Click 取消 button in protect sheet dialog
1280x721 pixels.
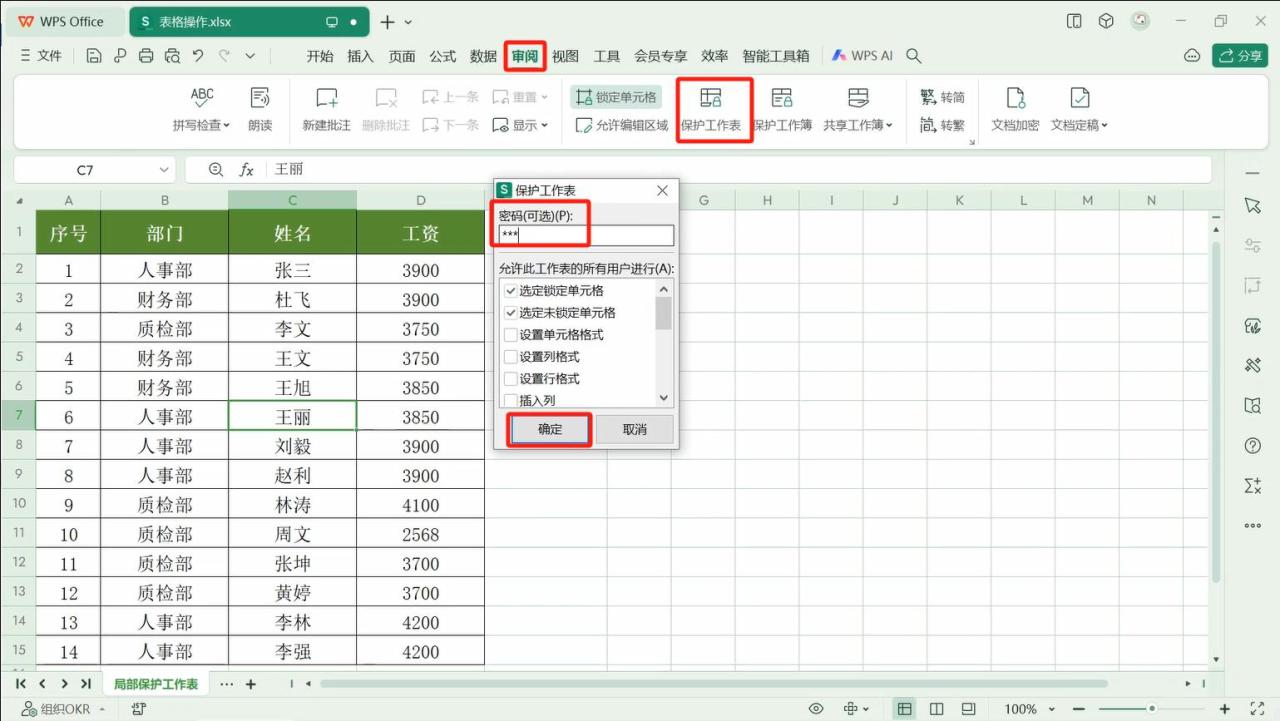tap(635, 429)
